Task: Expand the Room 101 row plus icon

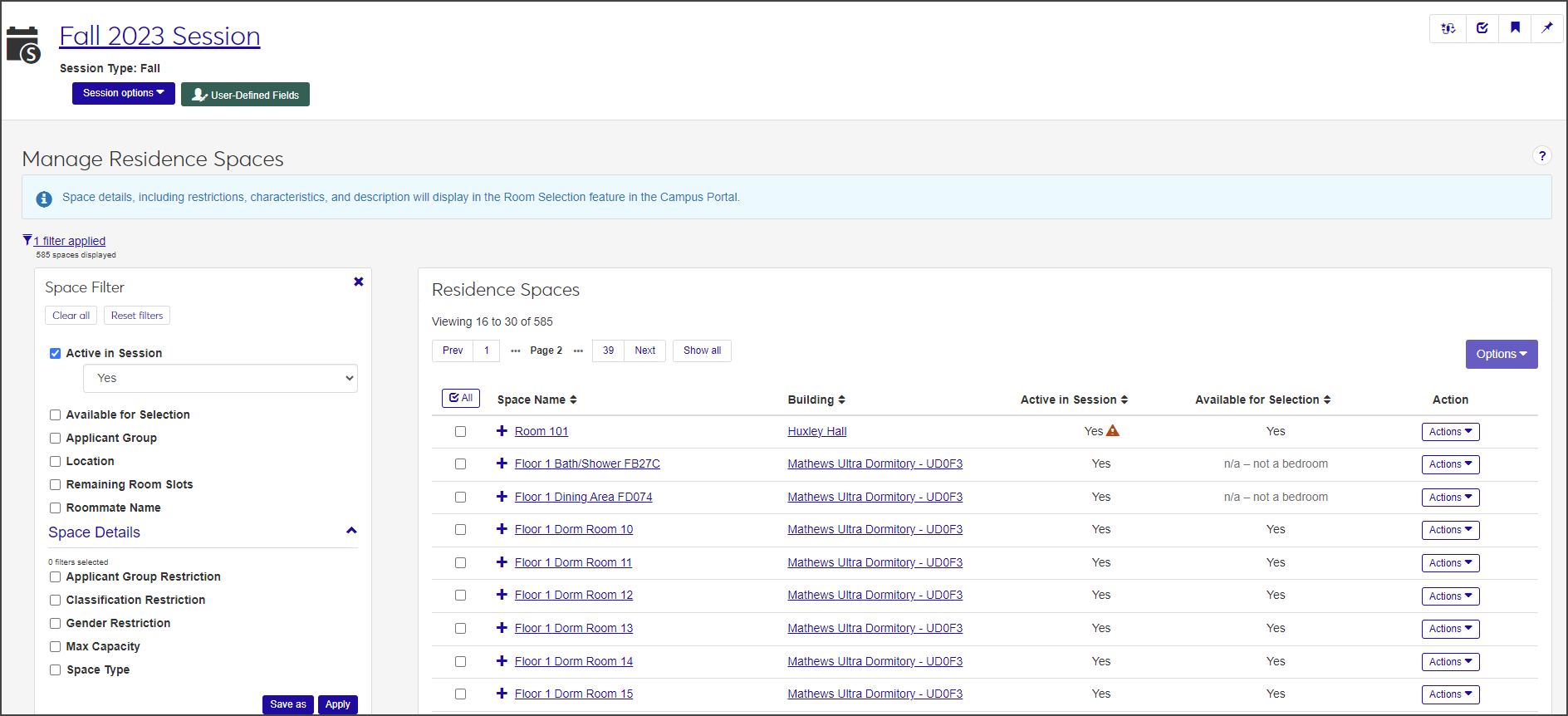Action: [x=502, y=431]
